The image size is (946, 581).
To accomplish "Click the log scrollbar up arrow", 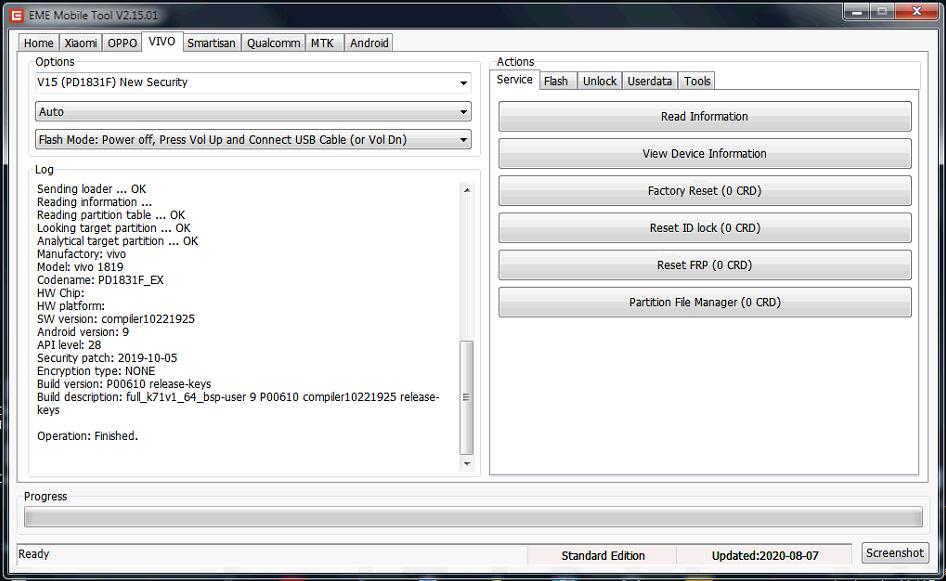I will tap(466, 189).
